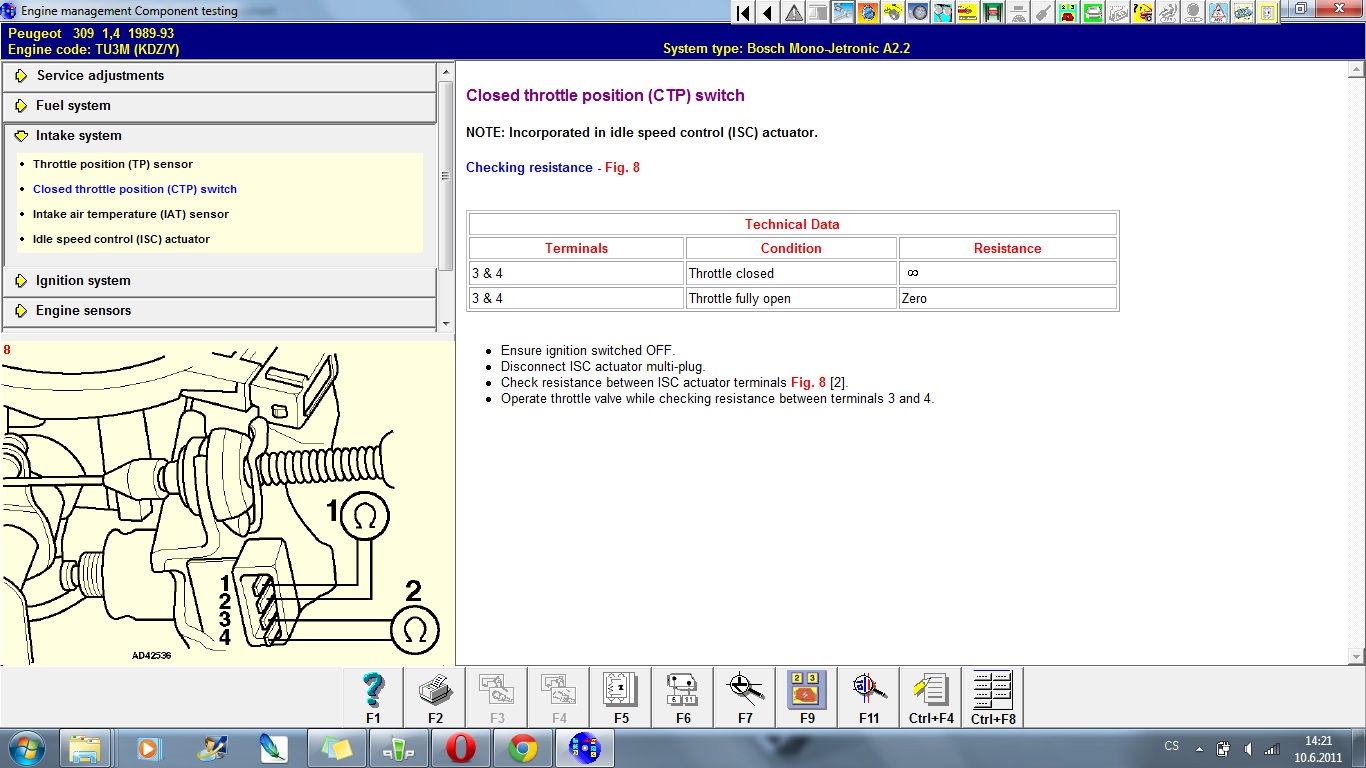Click the F1 help question mark button
This screenshot has height=768, width=1366.
coord(373,696)
